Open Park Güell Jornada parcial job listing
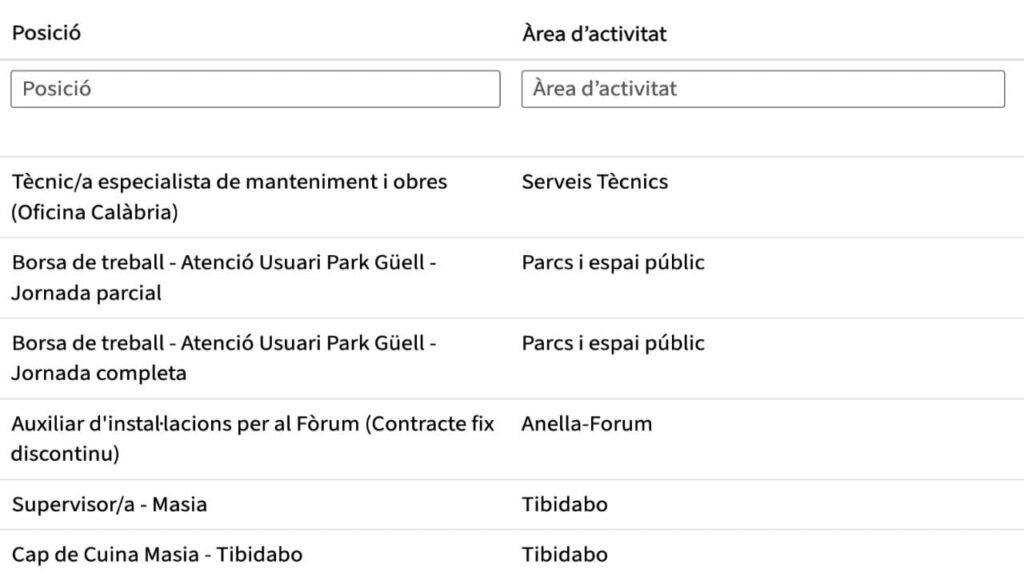 click(224, 278)
